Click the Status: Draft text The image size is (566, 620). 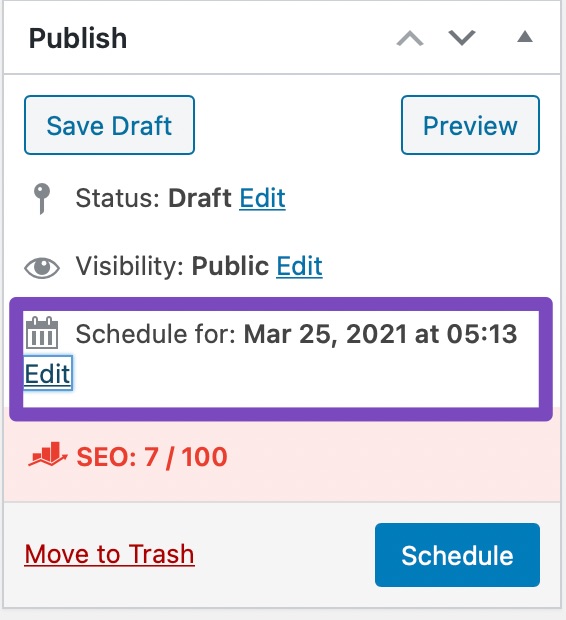(153, 198)
